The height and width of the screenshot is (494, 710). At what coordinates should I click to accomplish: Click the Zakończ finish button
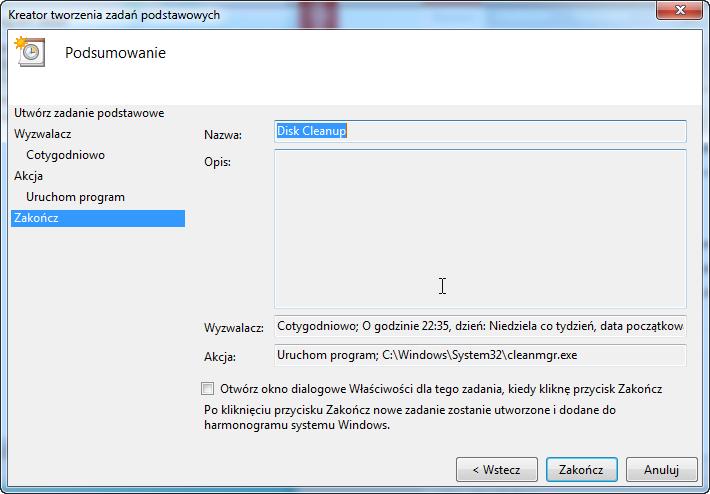[581, 470]
